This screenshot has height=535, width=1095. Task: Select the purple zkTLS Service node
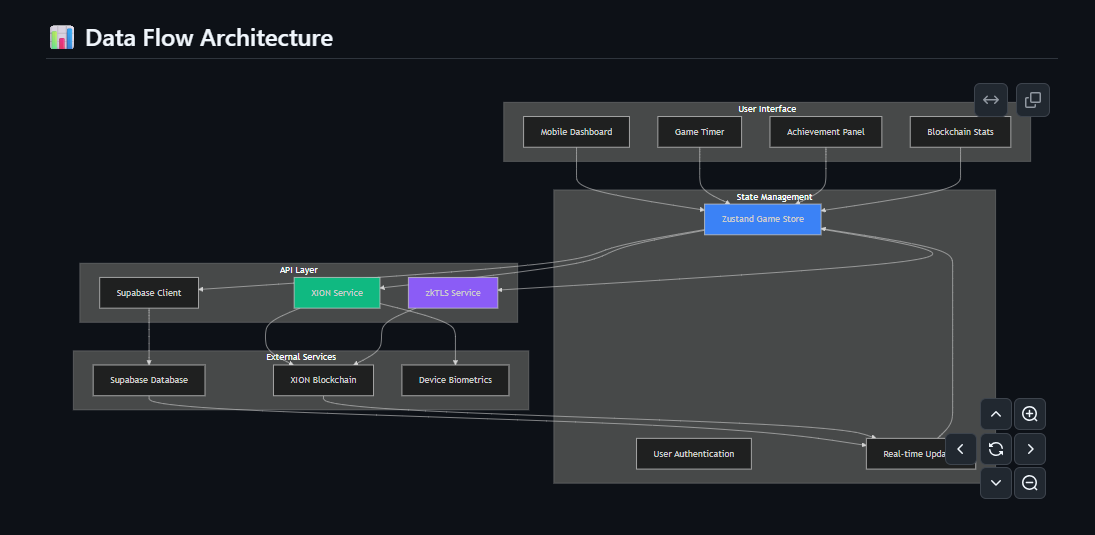point(453,293)
